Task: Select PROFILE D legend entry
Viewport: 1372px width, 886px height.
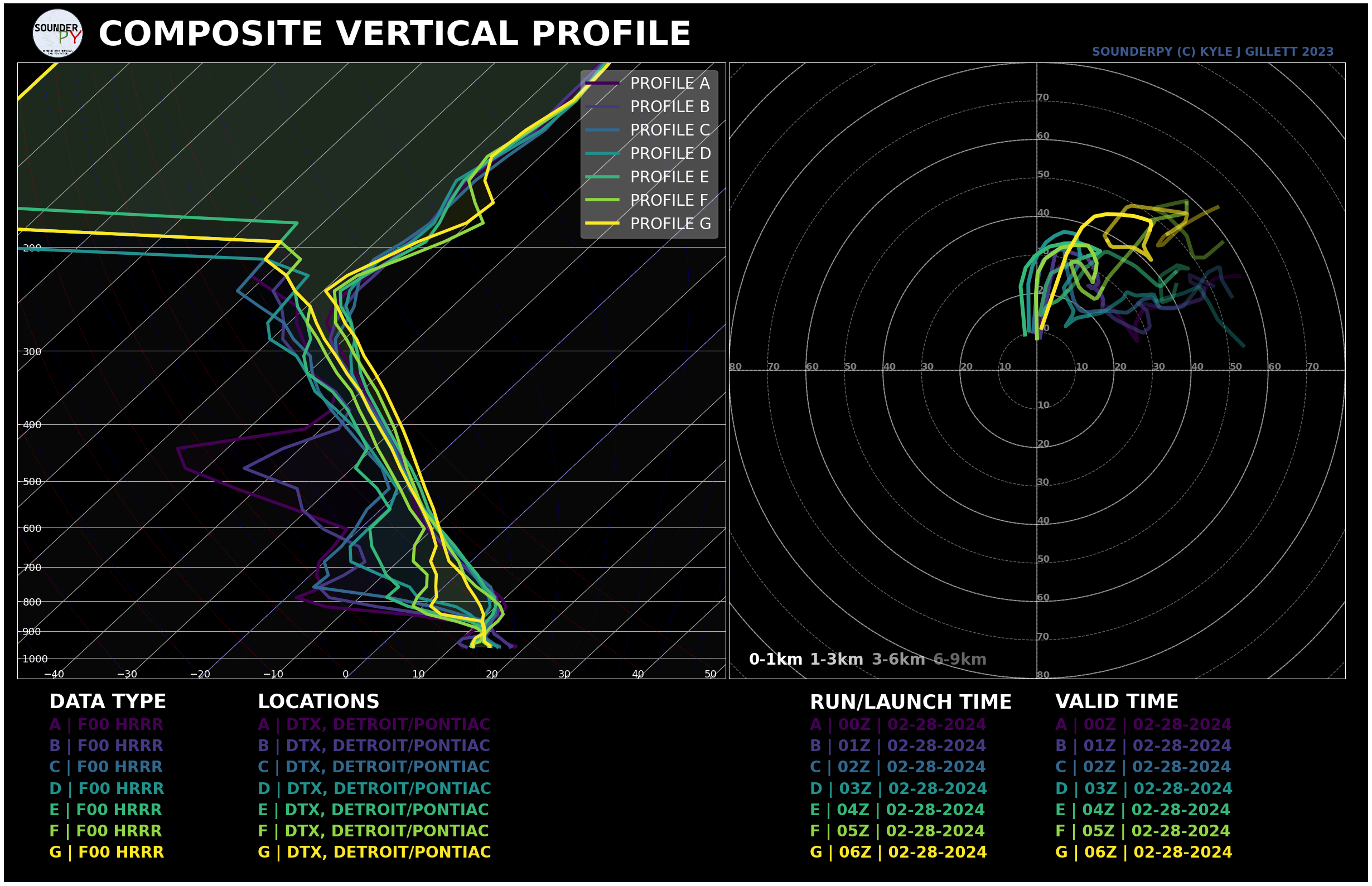Action: (648, 153)
